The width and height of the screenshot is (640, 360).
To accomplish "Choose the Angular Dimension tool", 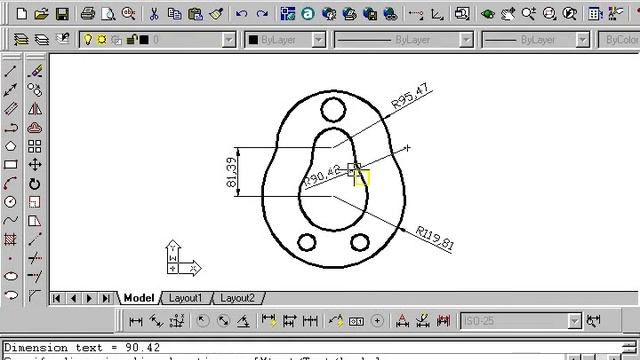I will point(244,321).
